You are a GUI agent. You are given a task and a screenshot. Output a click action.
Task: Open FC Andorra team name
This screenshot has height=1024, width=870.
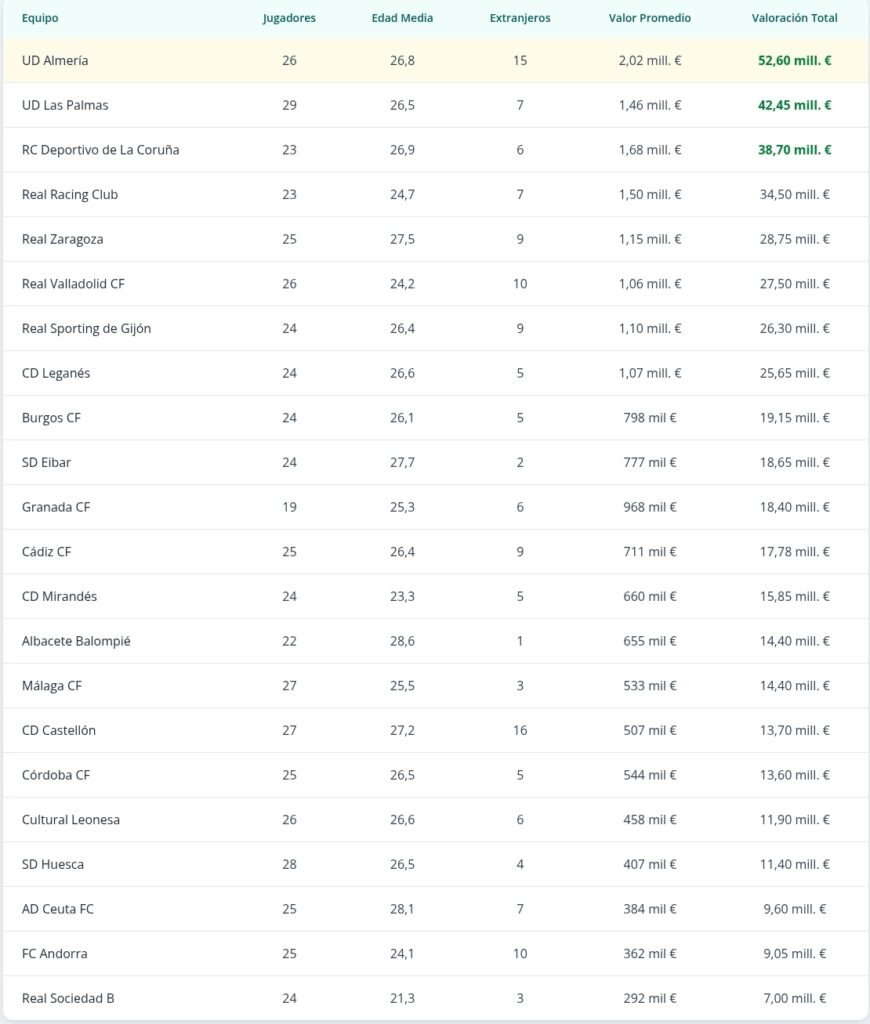coord(54,953)
